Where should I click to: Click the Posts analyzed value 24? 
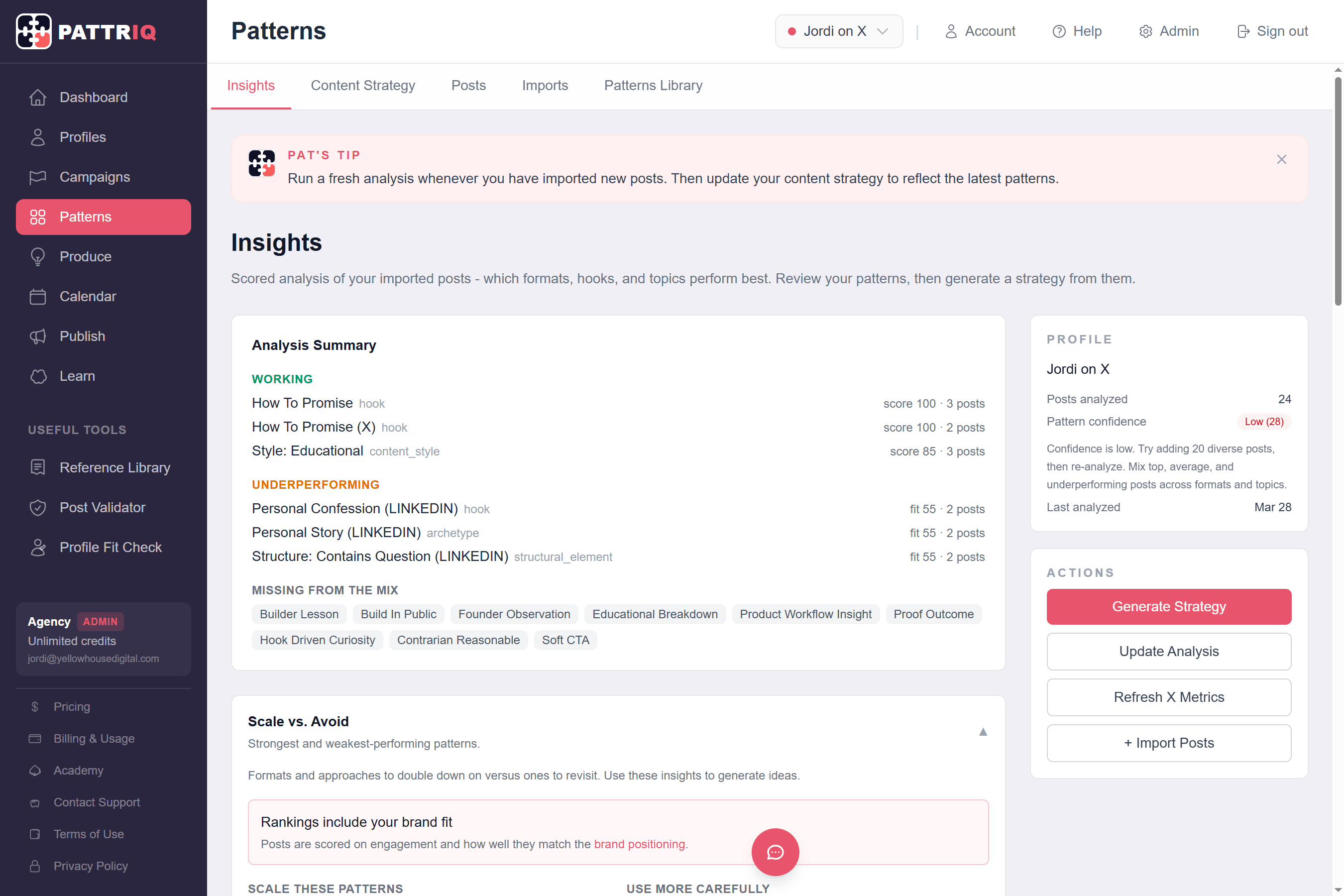[x=1285, y=399]
